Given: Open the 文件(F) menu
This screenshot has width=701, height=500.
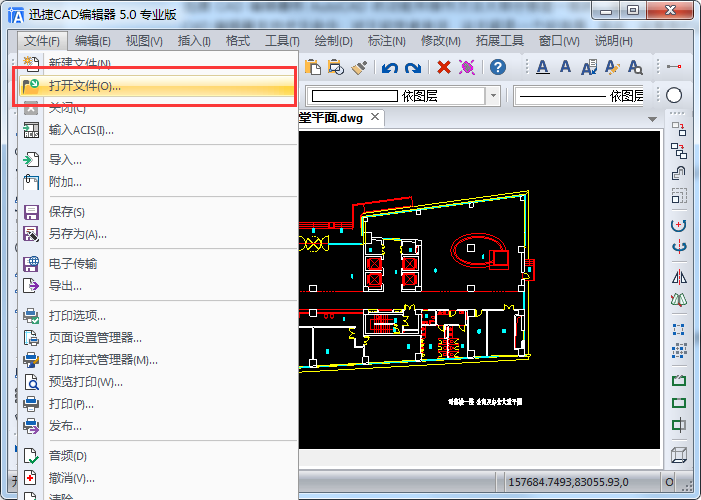Looking at the screenshot, I should (42, 41).
